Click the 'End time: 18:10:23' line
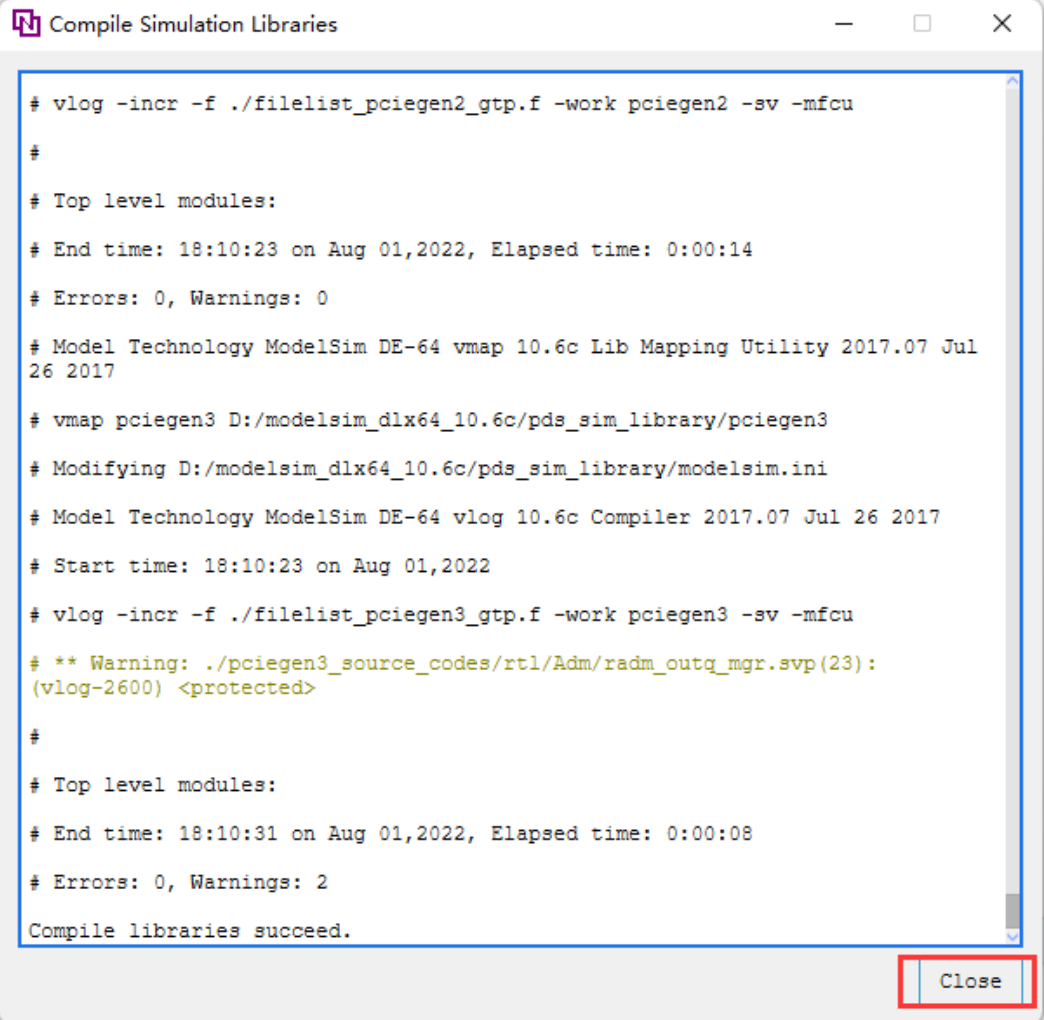Viewport: 1044px width, 1020px height. 391,250
